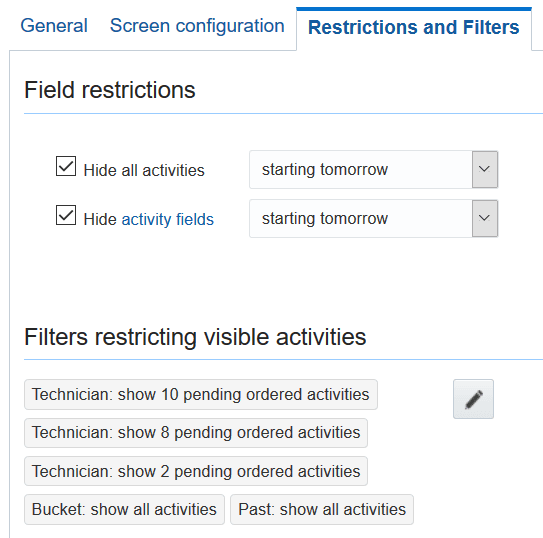Click the Past: show all activities filter
The image size is (543, 538).
coord(322,510)
